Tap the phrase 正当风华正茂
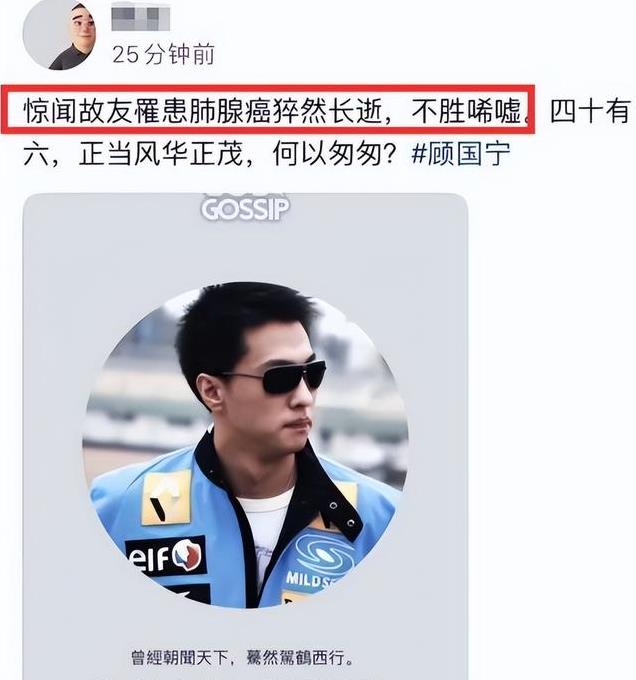 [x=160, y=154]
